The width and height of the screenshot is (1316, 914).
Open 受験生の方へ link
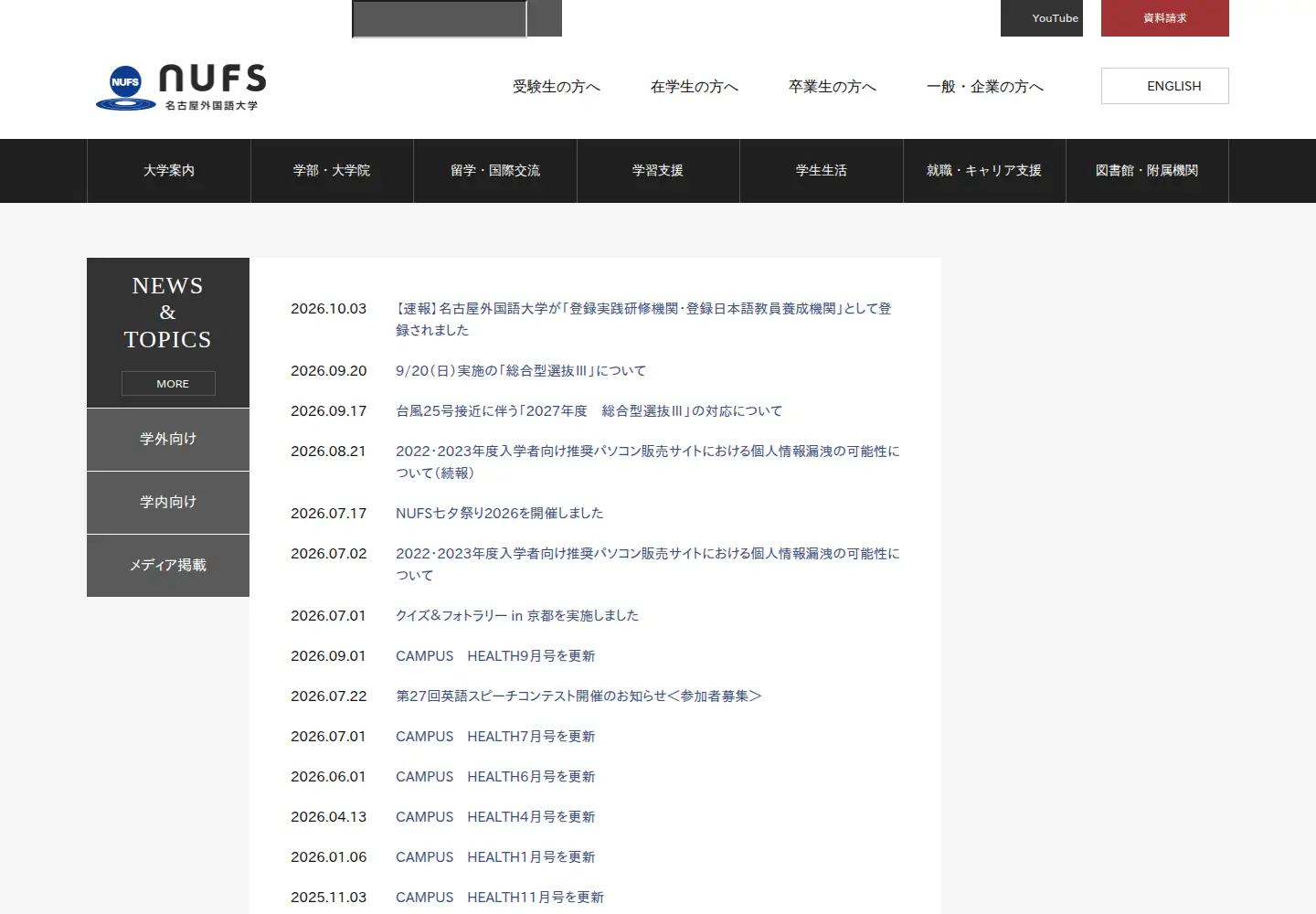(557, 86)
